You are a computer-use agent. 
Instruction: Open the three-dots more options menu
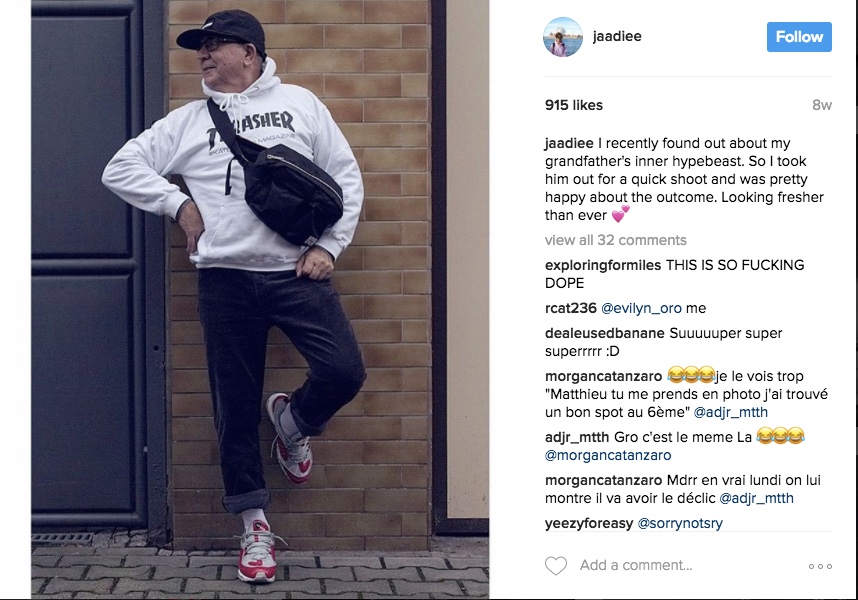click(x=820, y=566)
